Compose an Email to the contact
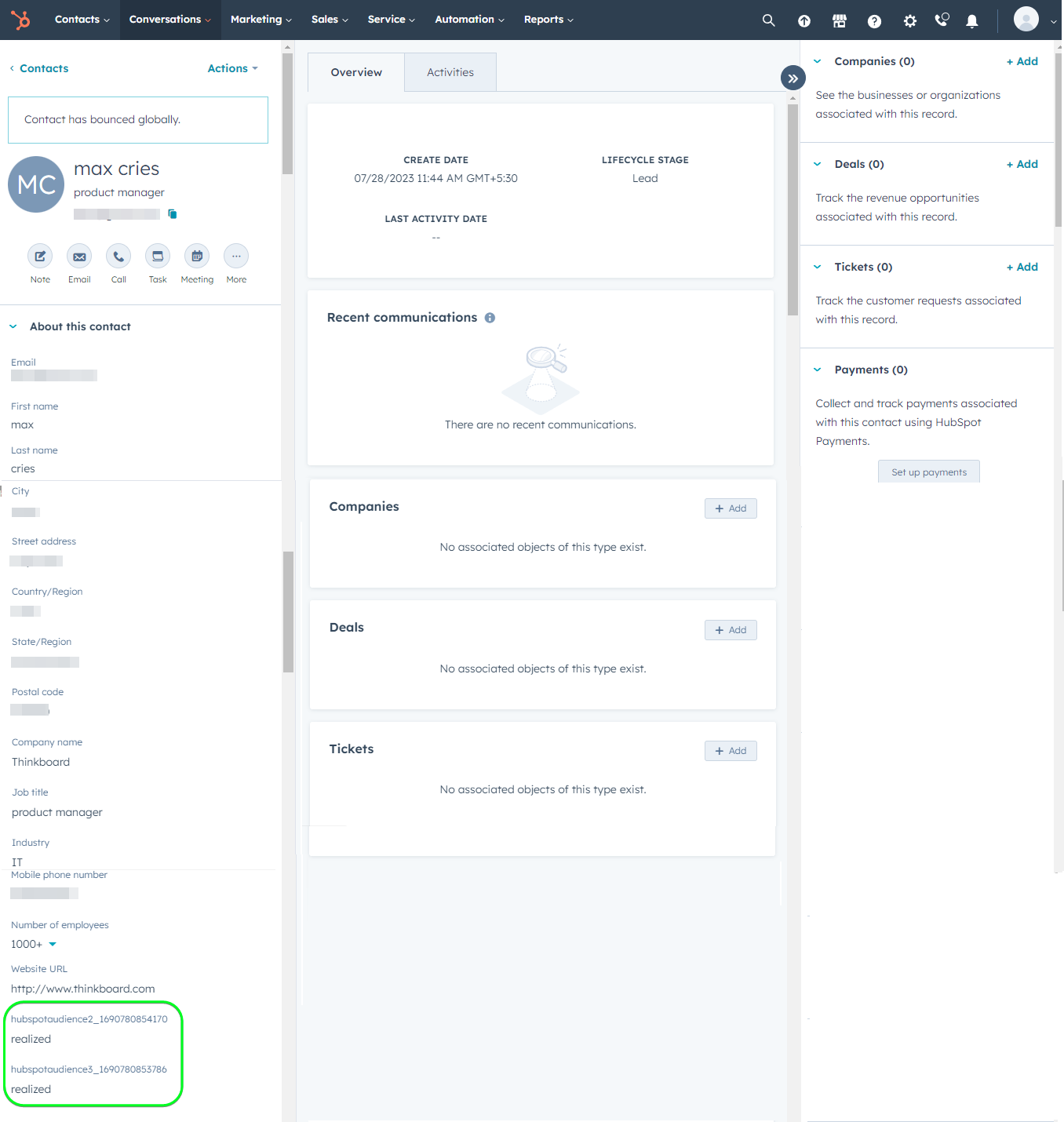This screenshot has height=1122, width=1064. coord(79,256)
